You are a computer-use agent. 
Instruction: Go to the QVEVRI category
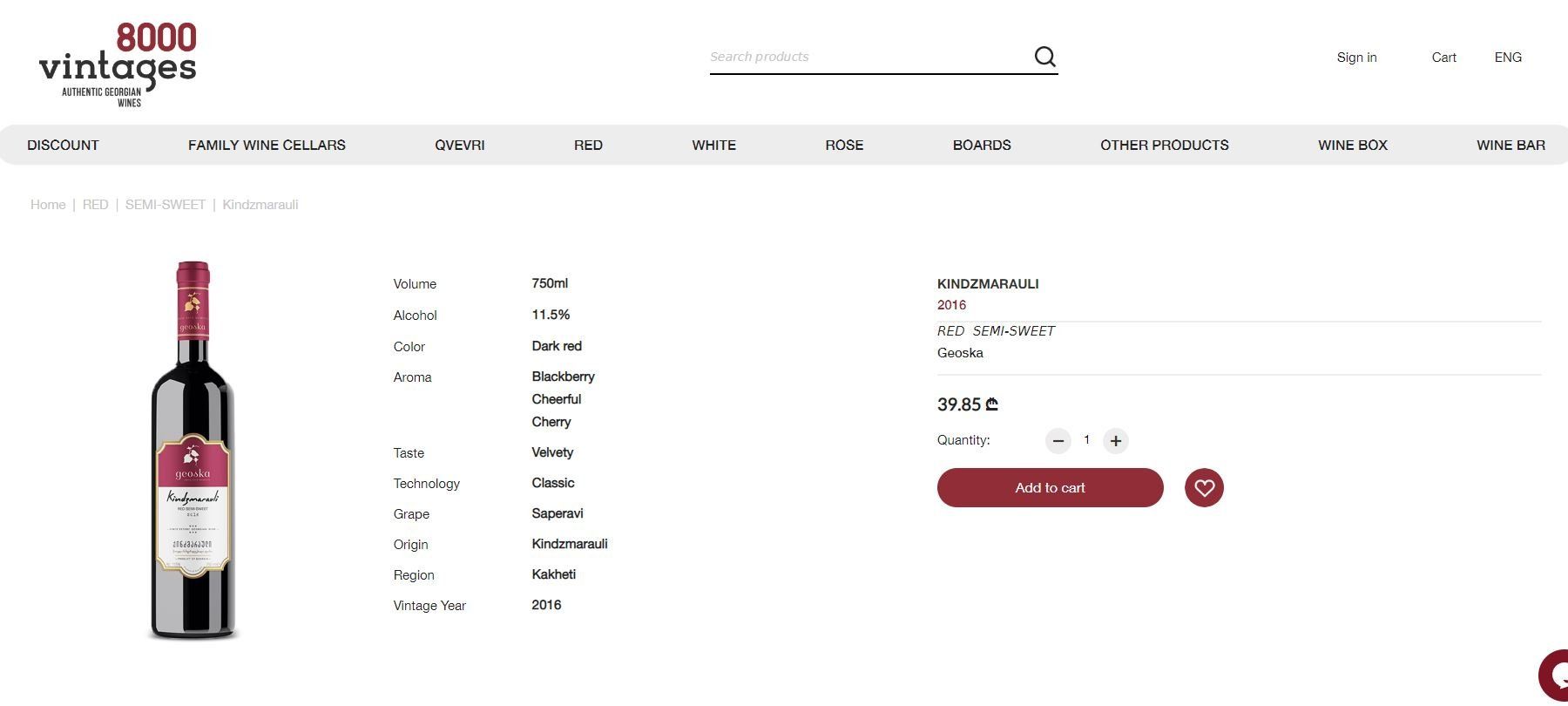tap(460, 146)
